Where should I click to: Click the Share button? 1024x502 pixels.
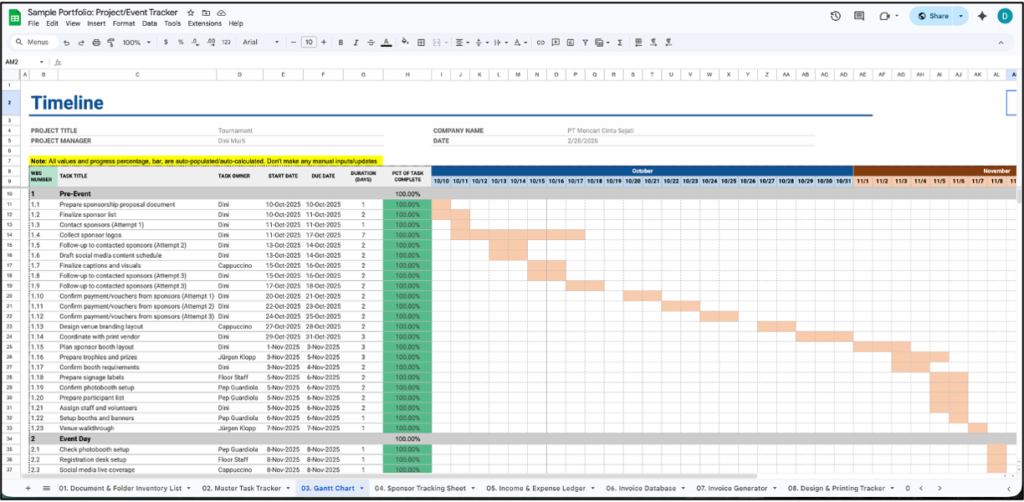(x=932, y=16)
